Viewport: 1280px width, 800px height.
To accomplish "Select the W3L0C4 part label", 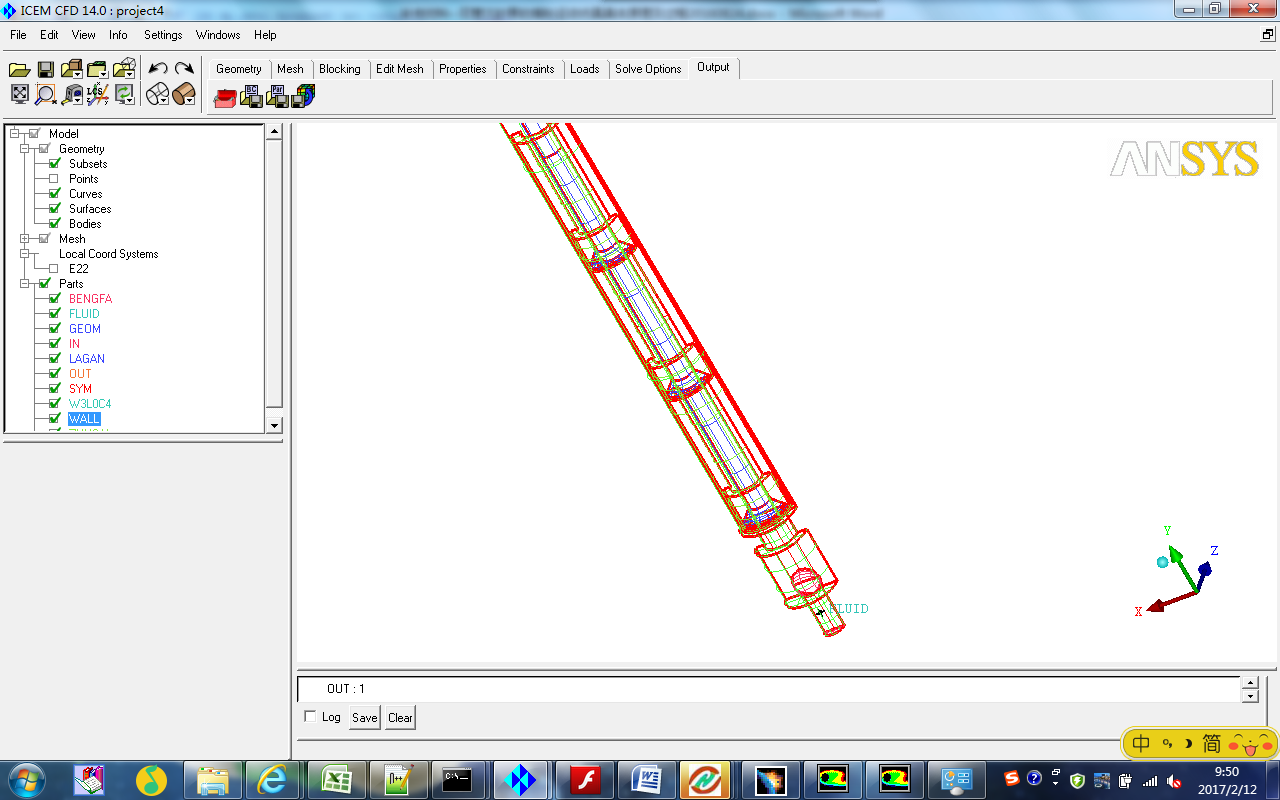I will [90, 404].
